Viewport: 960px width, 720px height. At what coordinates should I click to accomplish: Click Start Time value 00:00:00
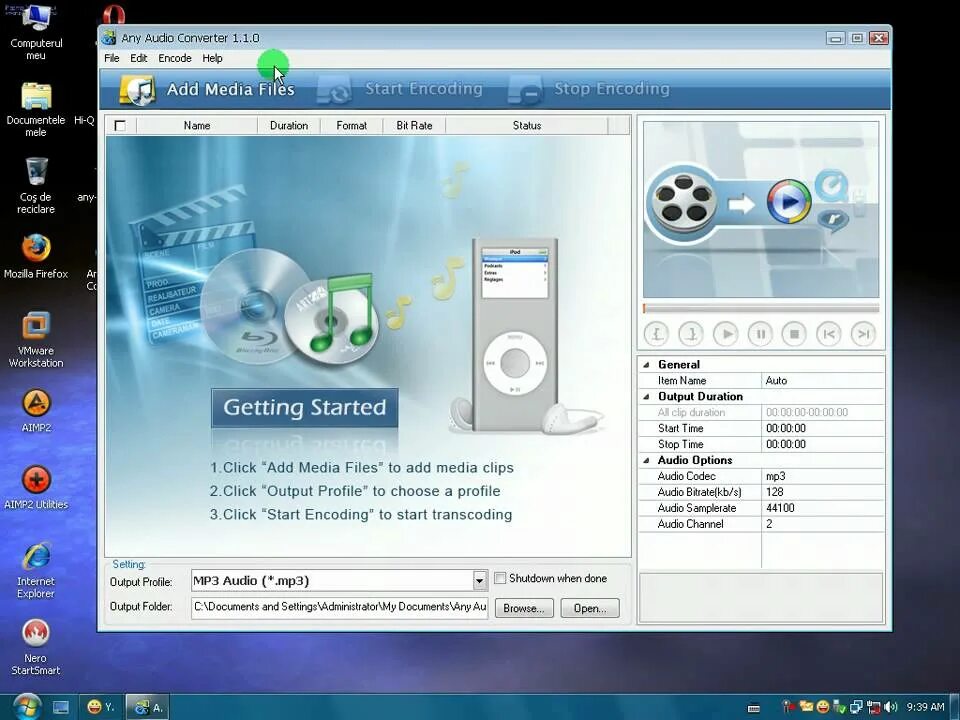[x=823, y=429]
